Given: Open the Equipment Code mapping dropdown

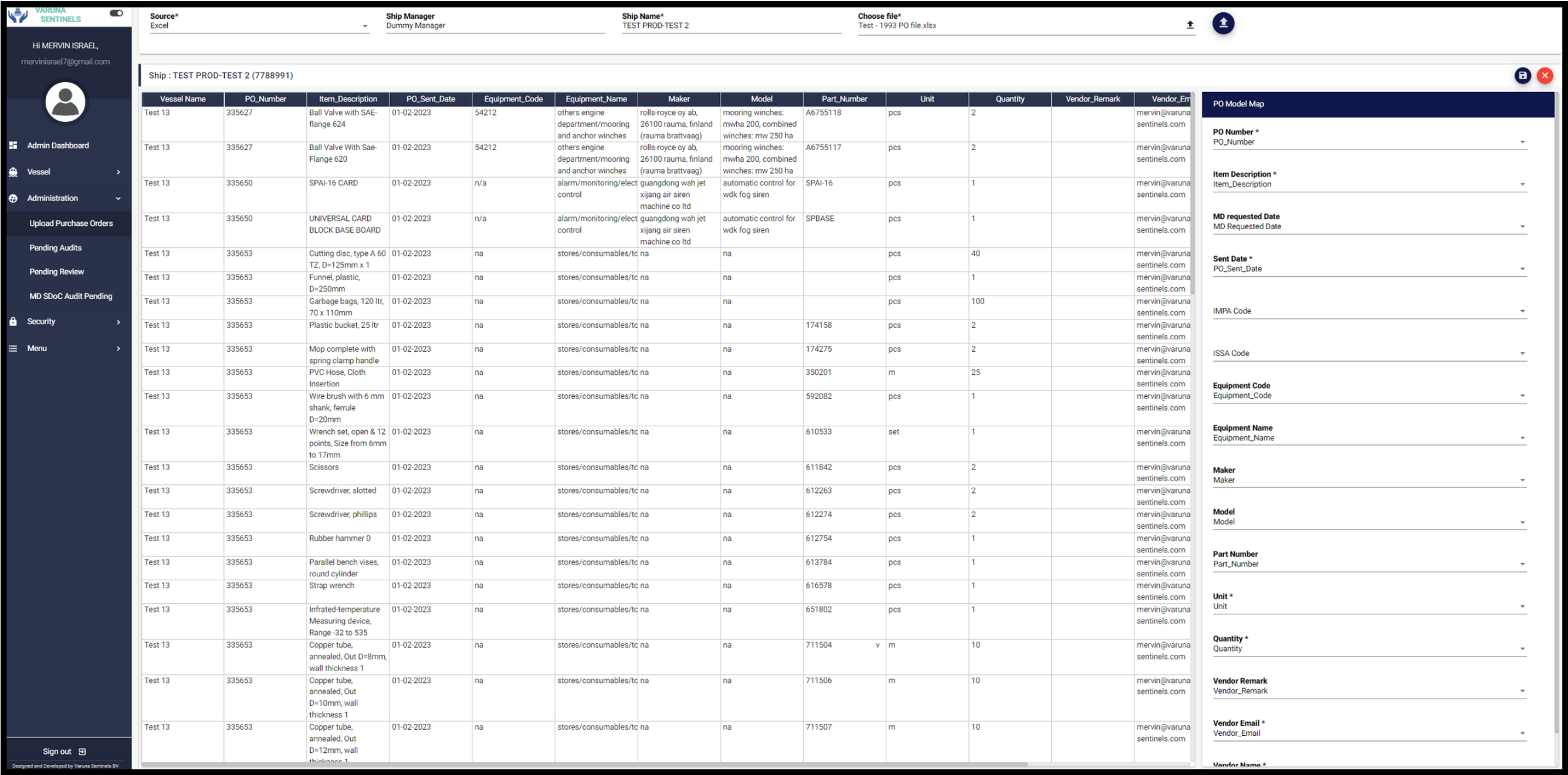Looking at the screenshot, I should [1369, 396].
